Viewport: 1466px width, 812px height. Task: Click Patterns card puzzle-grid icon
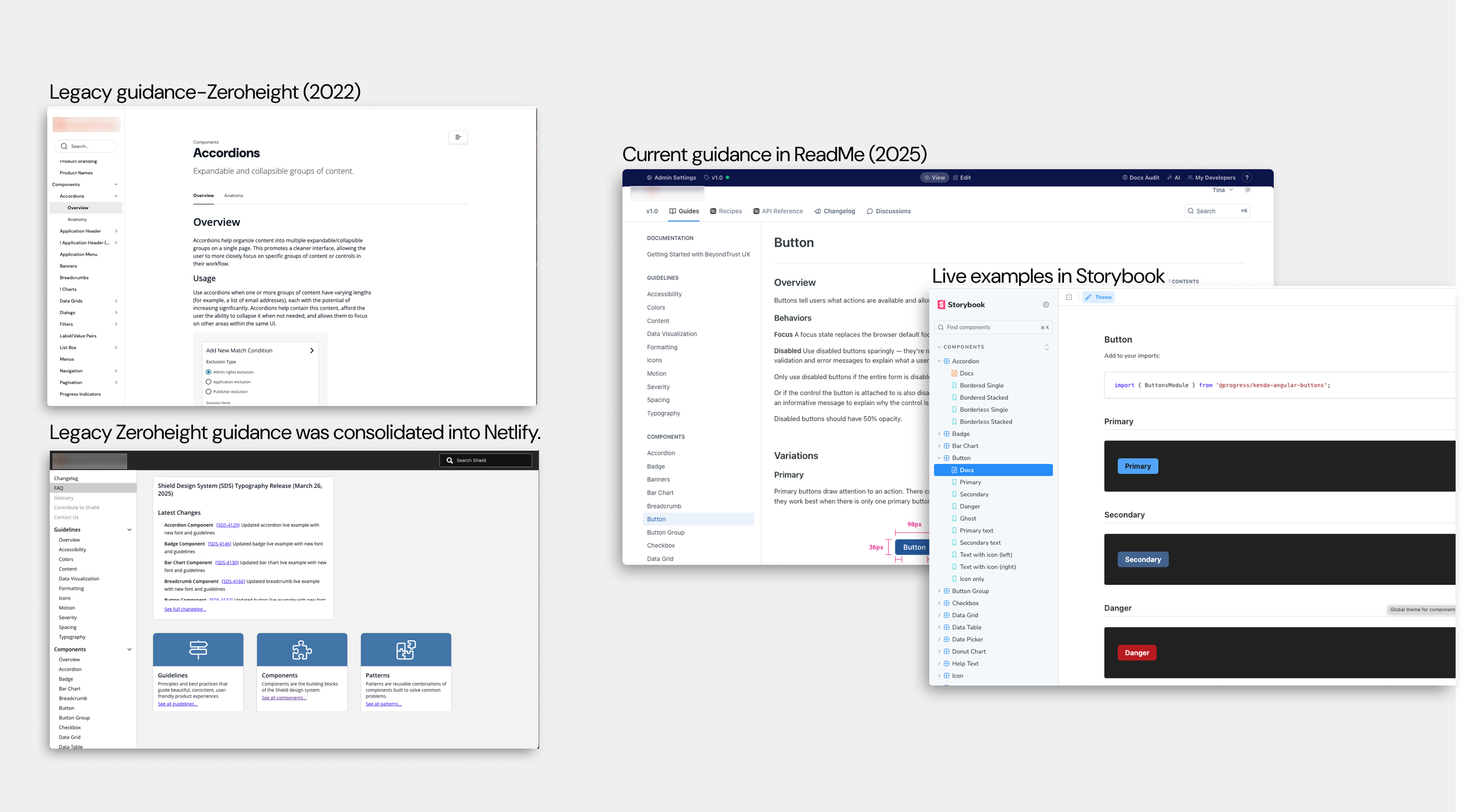(406, 649)
